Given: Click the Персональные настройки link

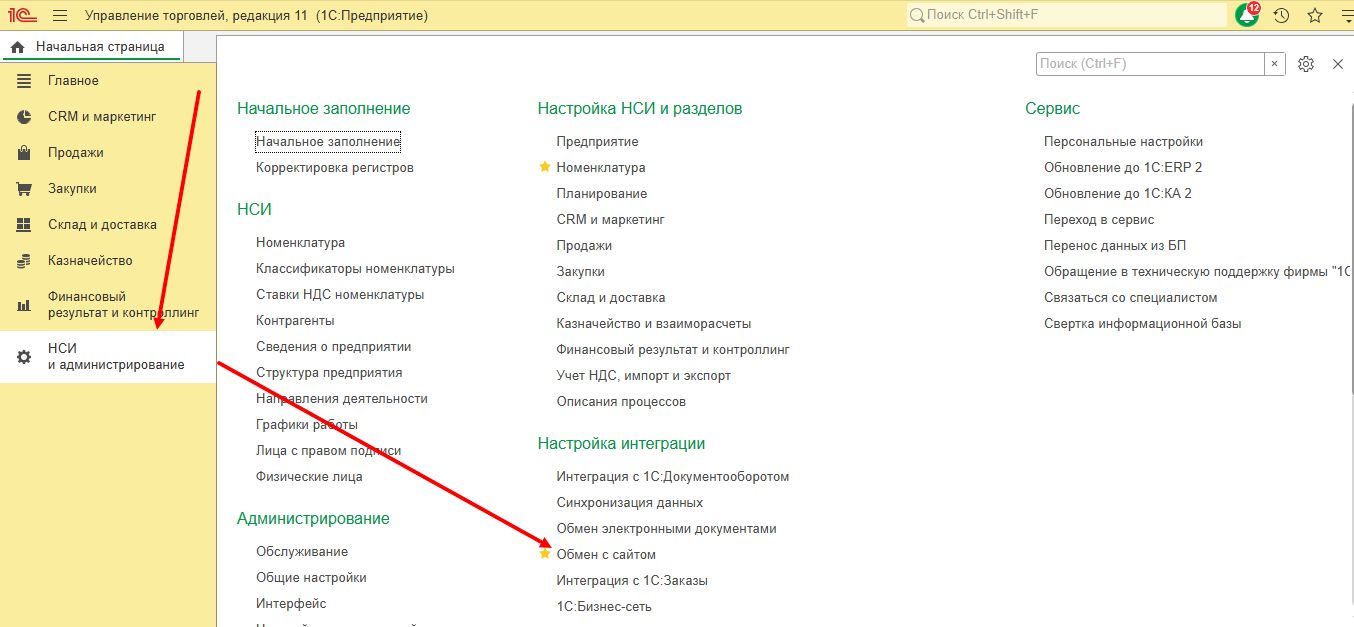Looking at the screenshot, I should (x=1123, y=142).
